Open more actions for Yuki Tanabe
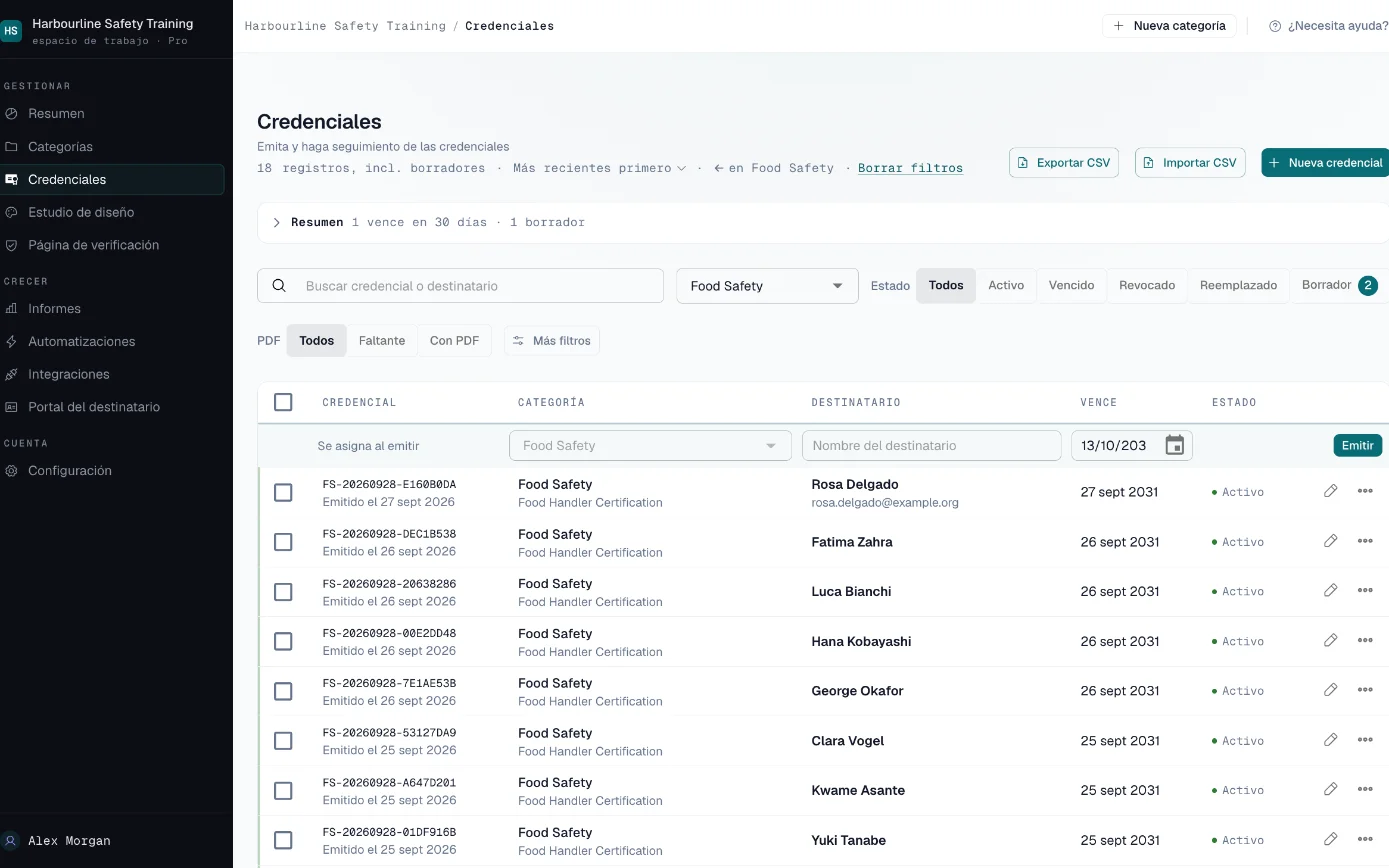 point(1365,840)
